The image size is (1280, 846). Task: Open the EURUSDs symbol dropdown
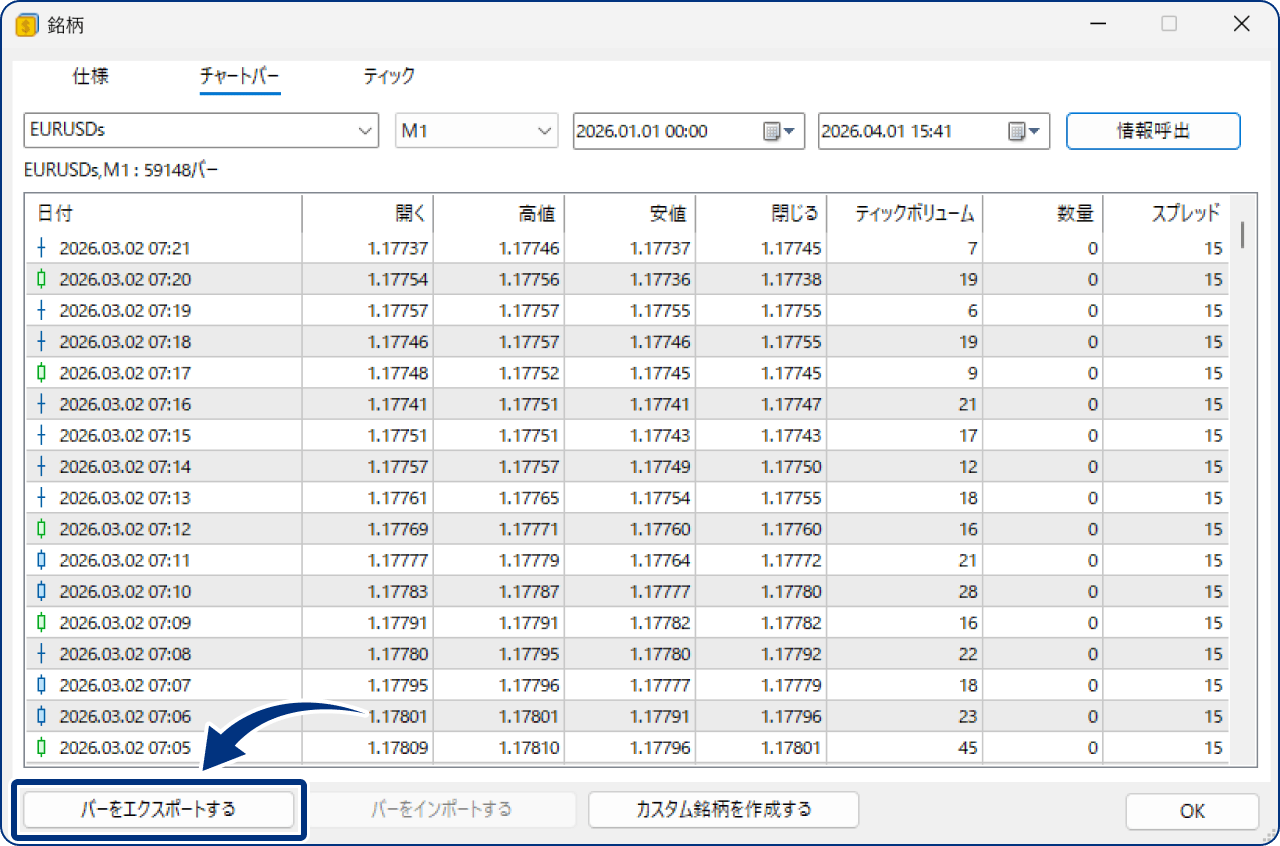click(x=366, y=130)
